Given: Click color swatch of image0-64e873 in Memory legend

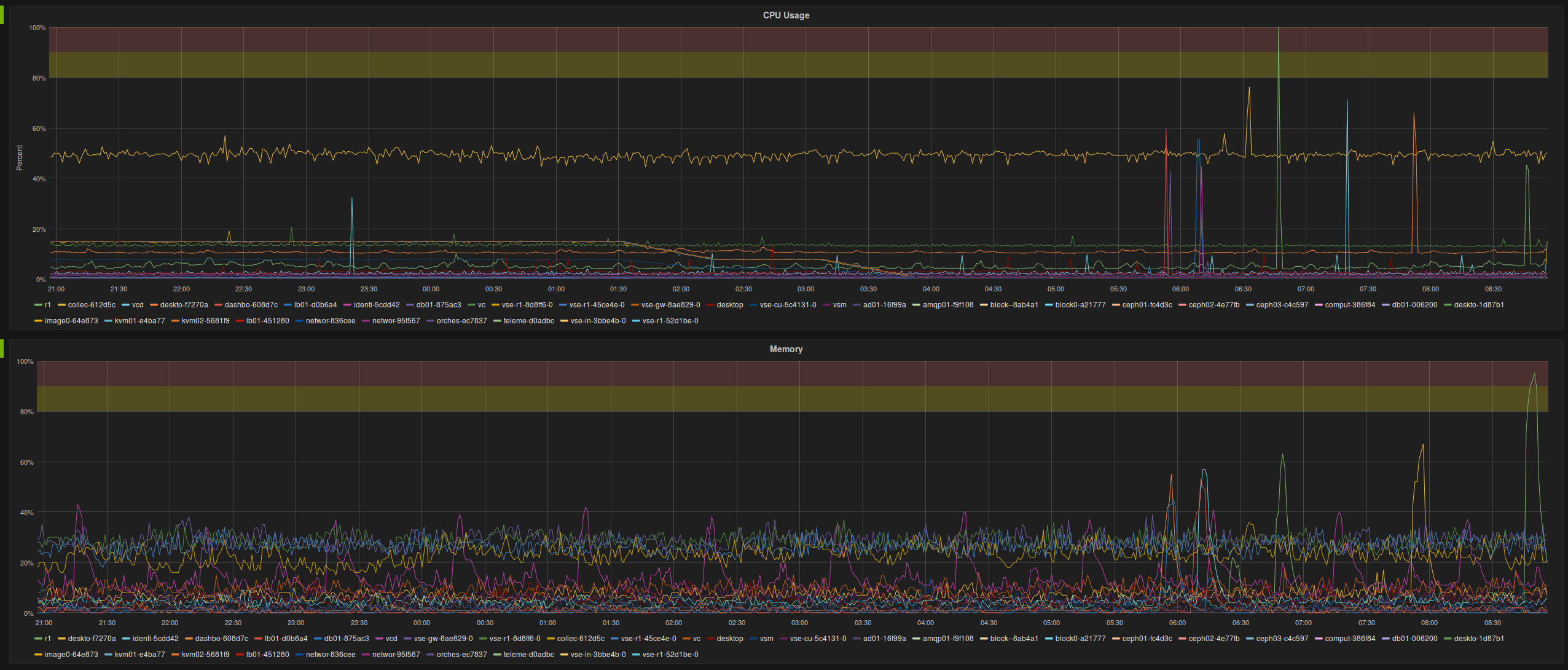Looking at the screenshot, I should (38, 655).
